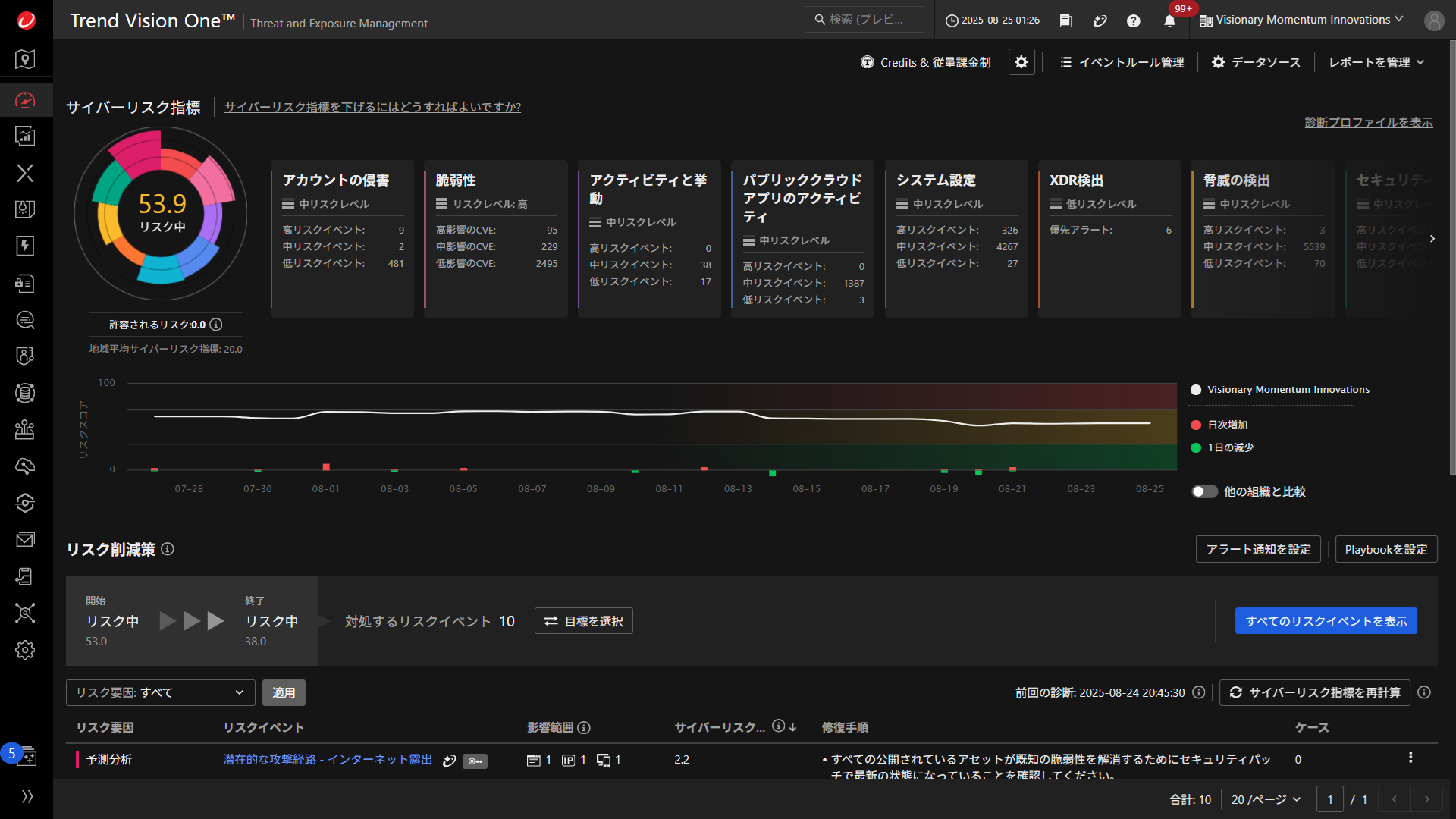The width and height of the screenshot is (1456, 819).
Task: Click the Trend Micro logo icon
Action: 27,20
